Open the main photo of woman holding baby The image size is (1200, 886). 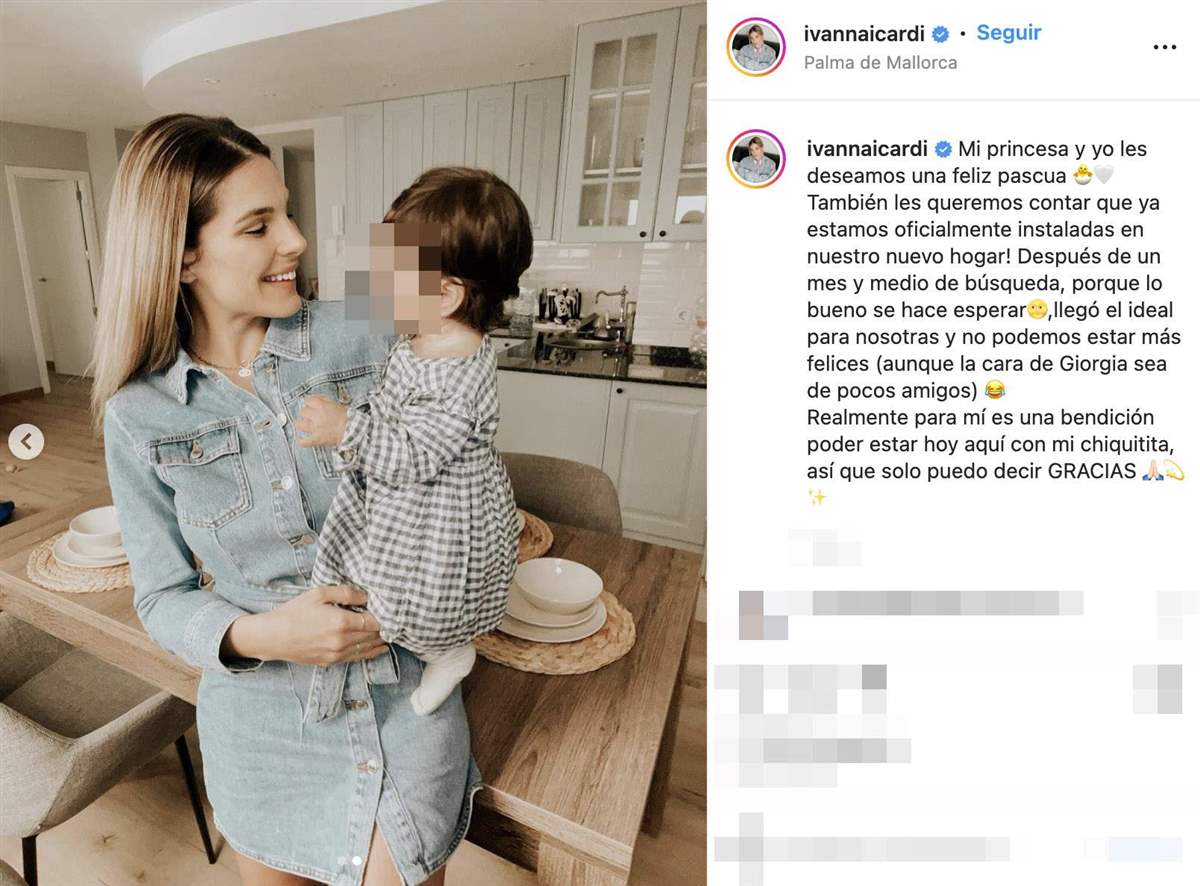pyautogui.click(x=353, y=443)
